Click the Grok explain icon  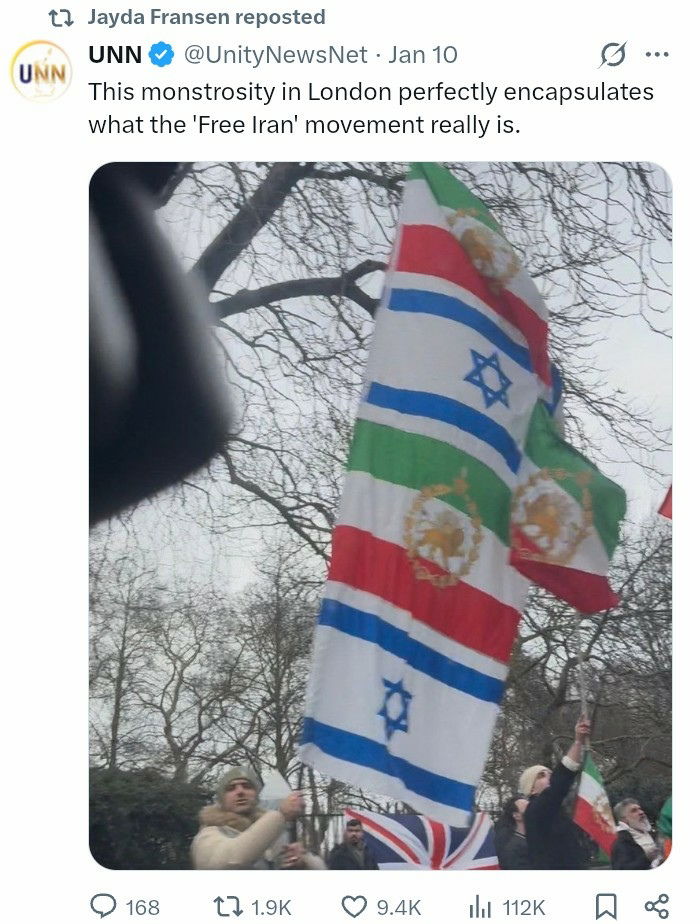(x=613, y=54)
